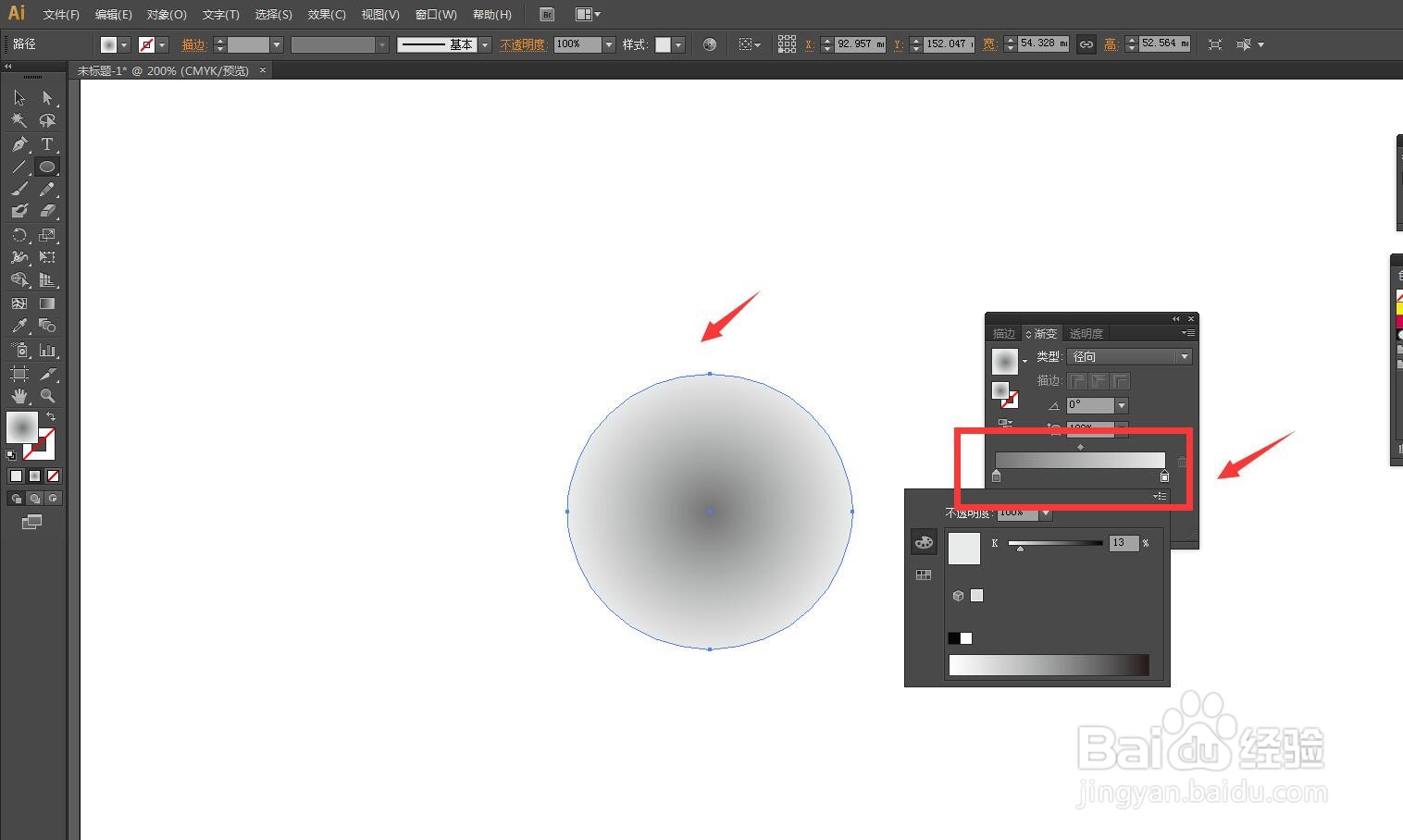Select the Pen tool

point(19,144)
